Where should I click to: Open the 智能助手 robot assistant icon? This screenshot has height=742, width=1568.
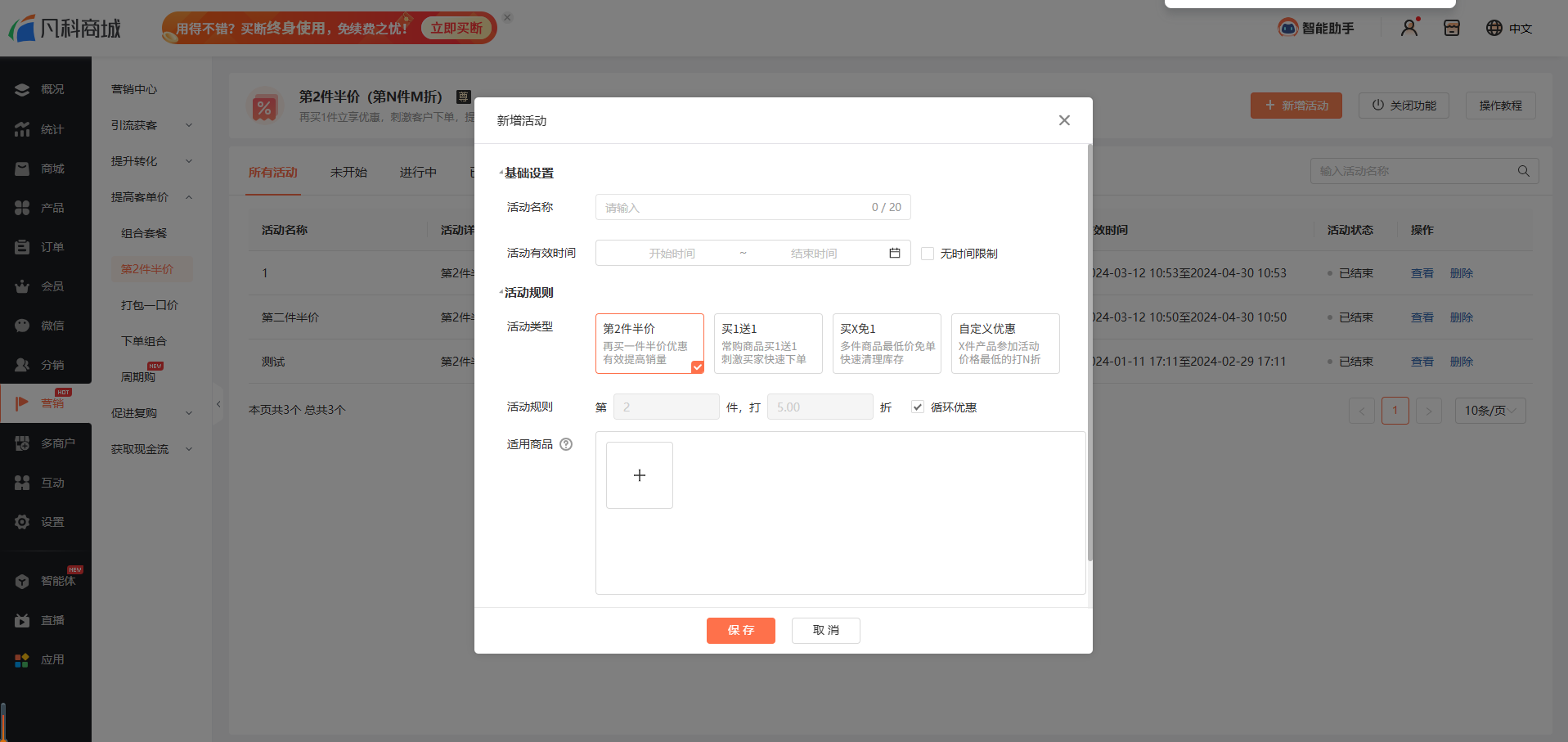[x=1287, y=28]
